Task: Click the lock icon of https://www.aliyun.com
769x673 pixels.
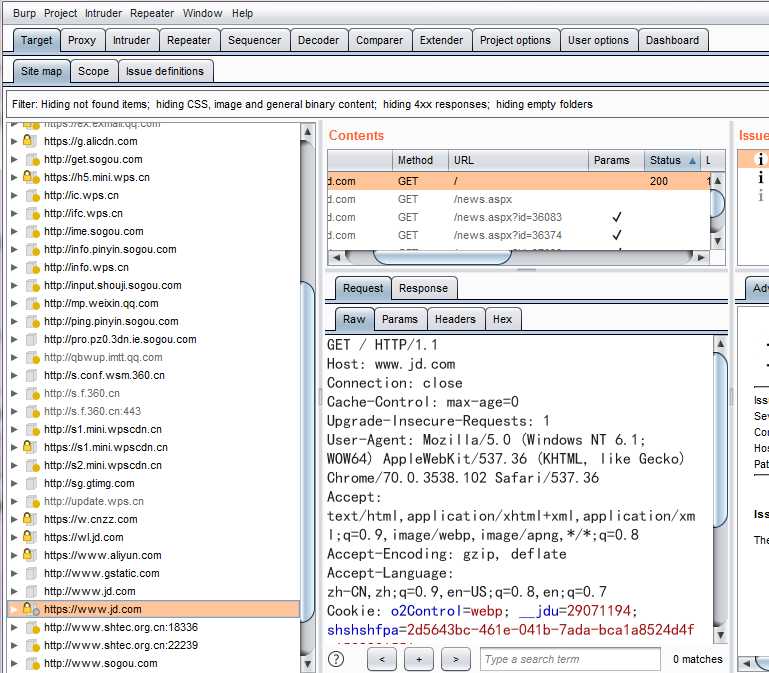Action: [28, 555]
